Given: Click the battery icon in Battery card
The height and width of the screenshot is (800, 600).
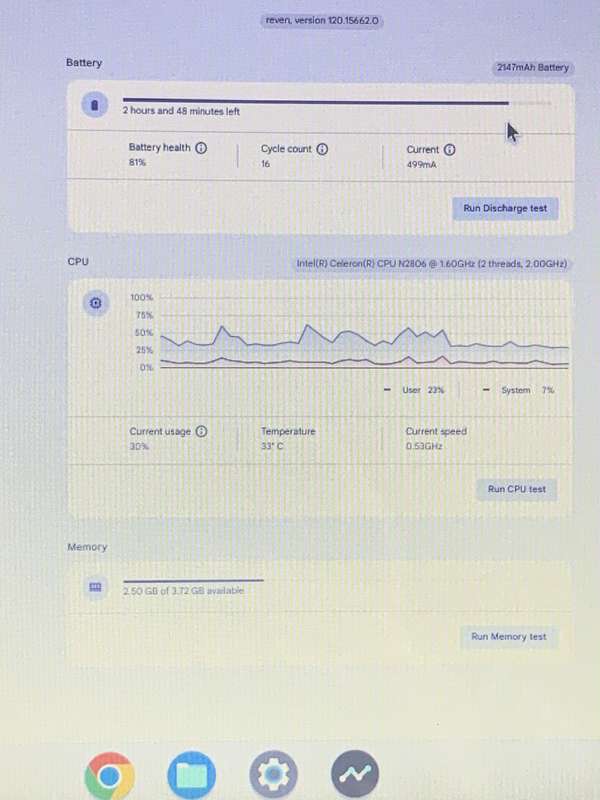Looking at the screenshot, I should pos(94,105).
